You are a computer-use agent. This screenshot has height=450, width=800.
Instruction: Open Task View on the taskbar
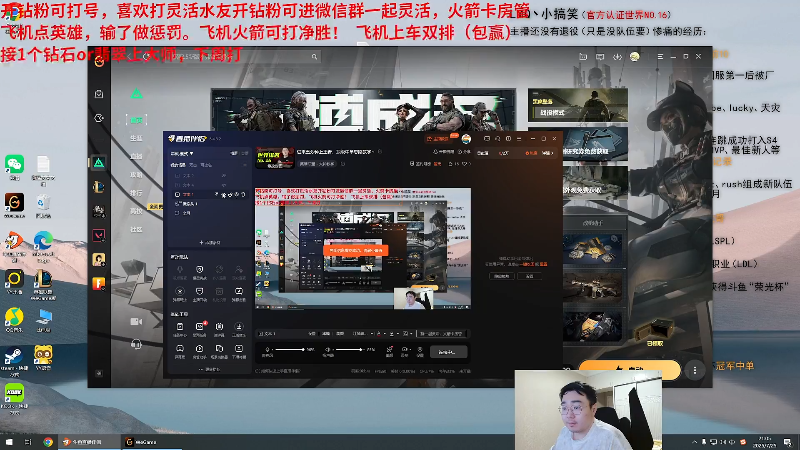[x=28, y=442]
